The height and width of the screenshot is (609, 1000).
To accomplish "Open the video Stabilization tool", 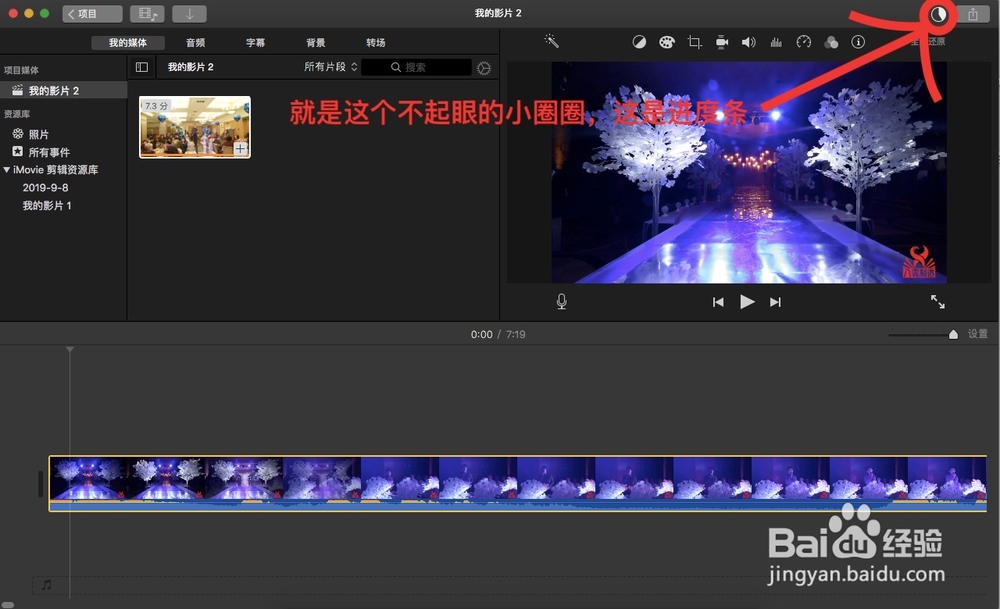I will coord(722,42).
